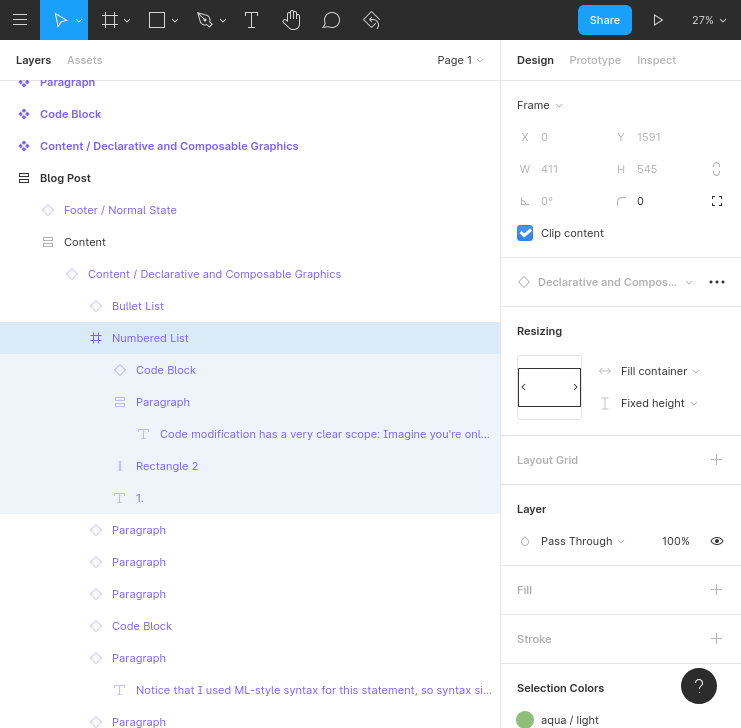Select the Content auto layout layer
The image size is (741, 728).
tap(250, 242)
